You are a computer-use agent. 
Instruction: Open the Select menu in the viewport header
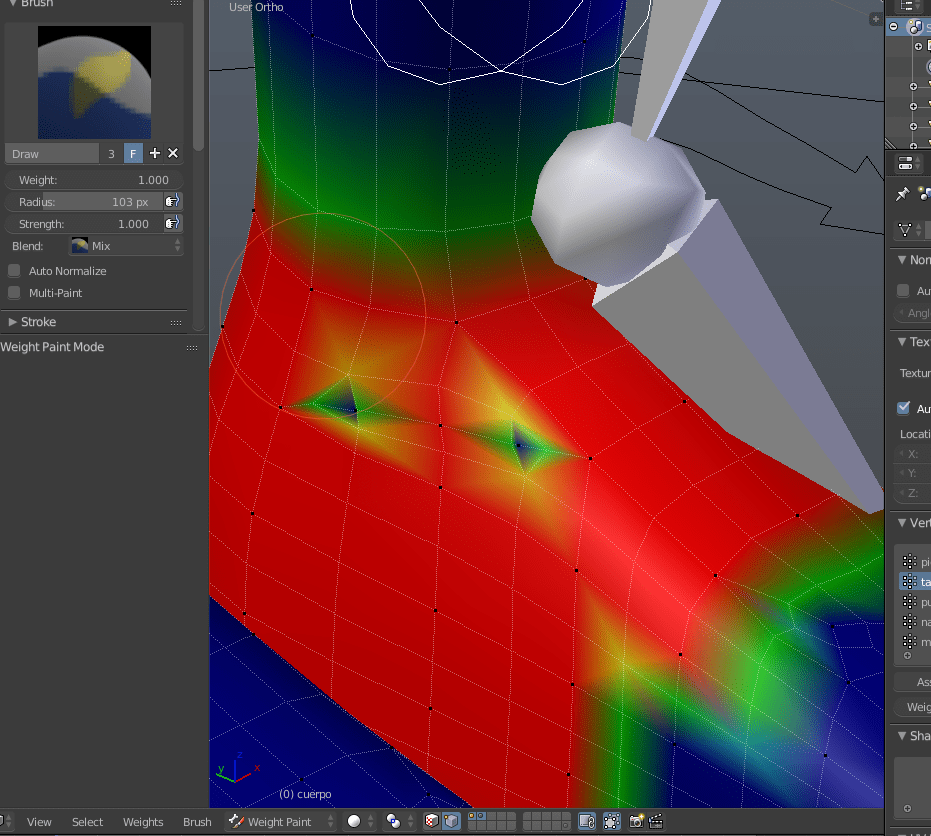[x=87, y=821]
